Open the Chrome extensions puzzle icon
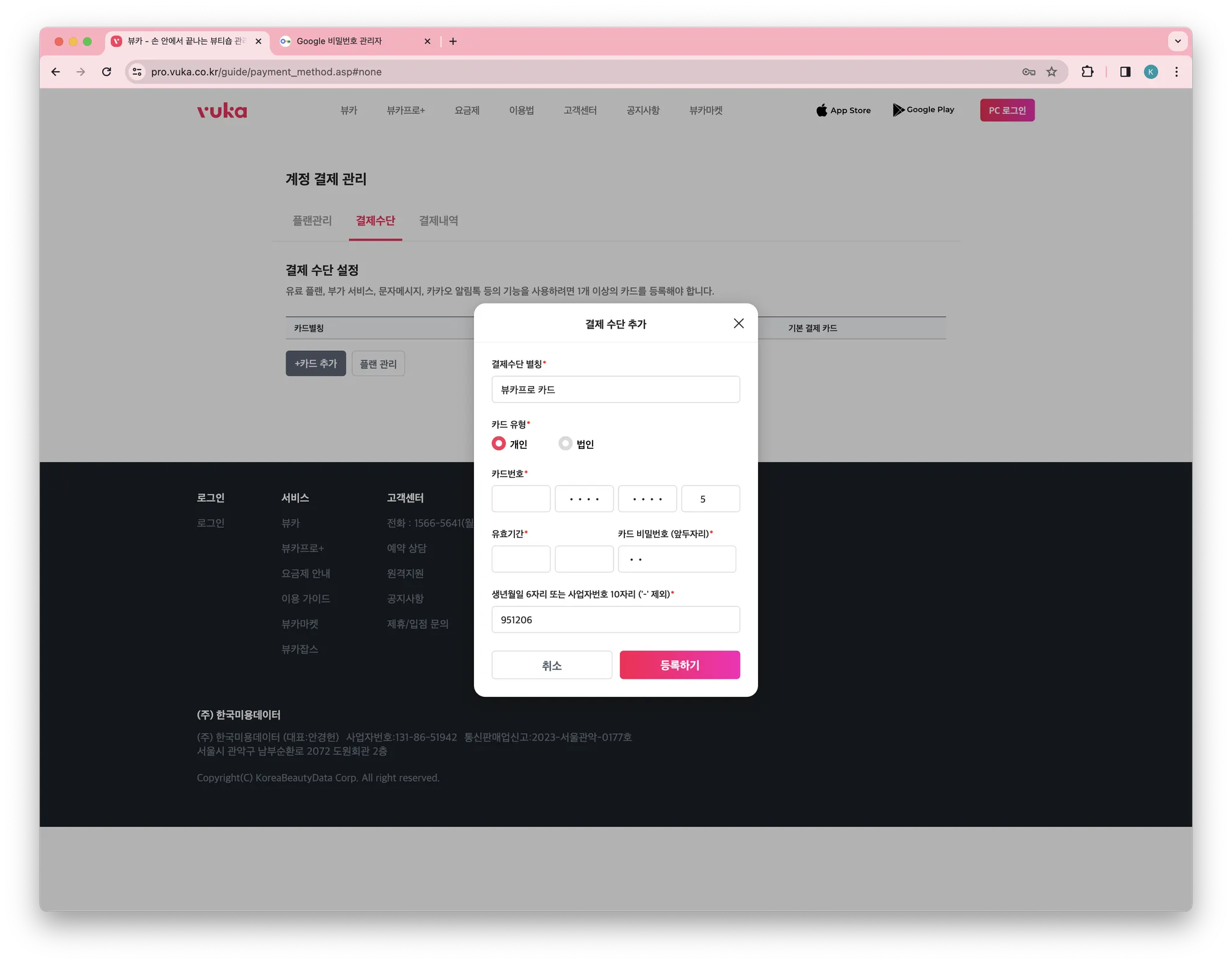Viewport: 1232px width, 964px height. (1087, 72)
